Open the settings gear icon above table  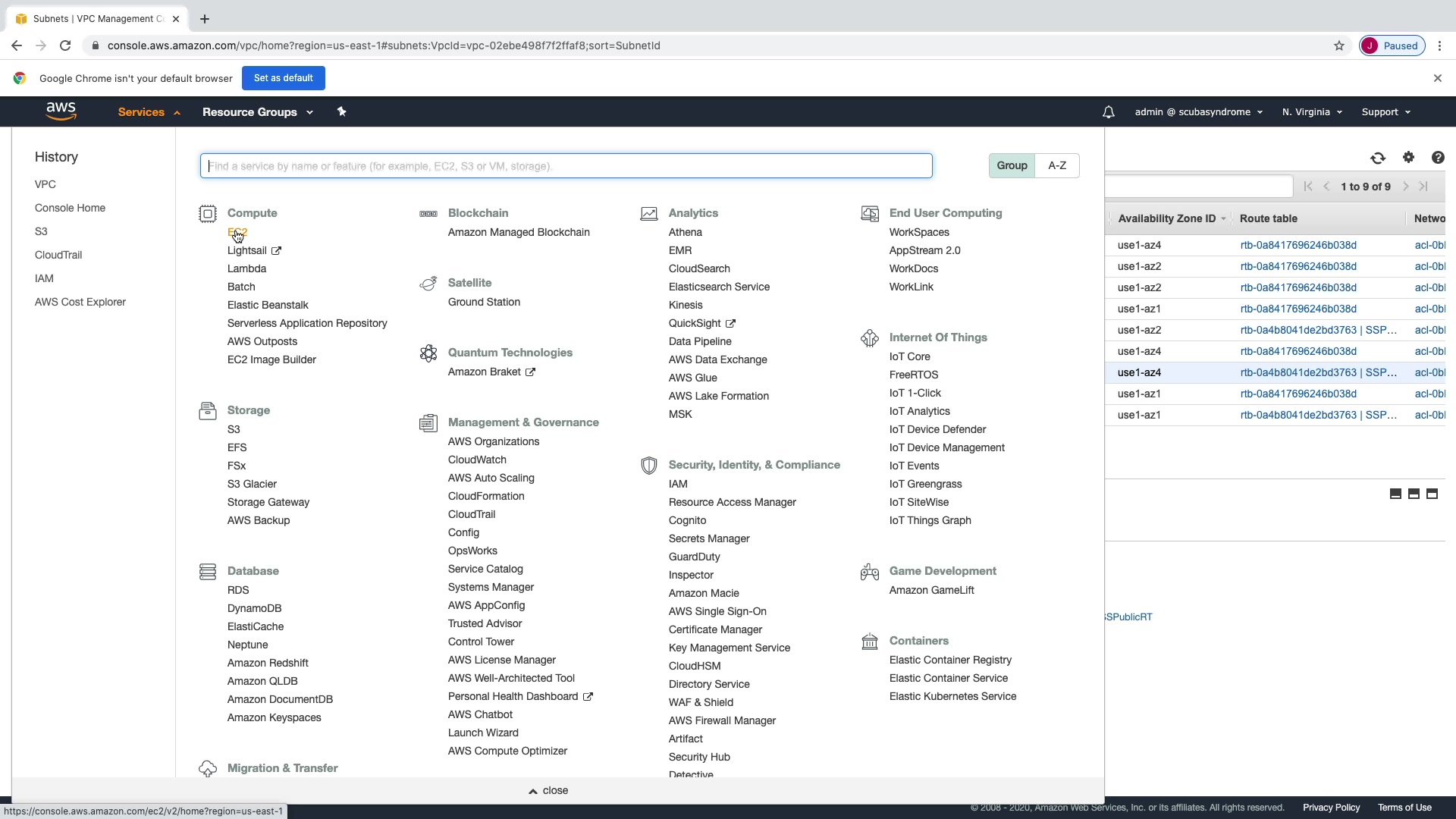(x=1408, y=158)
